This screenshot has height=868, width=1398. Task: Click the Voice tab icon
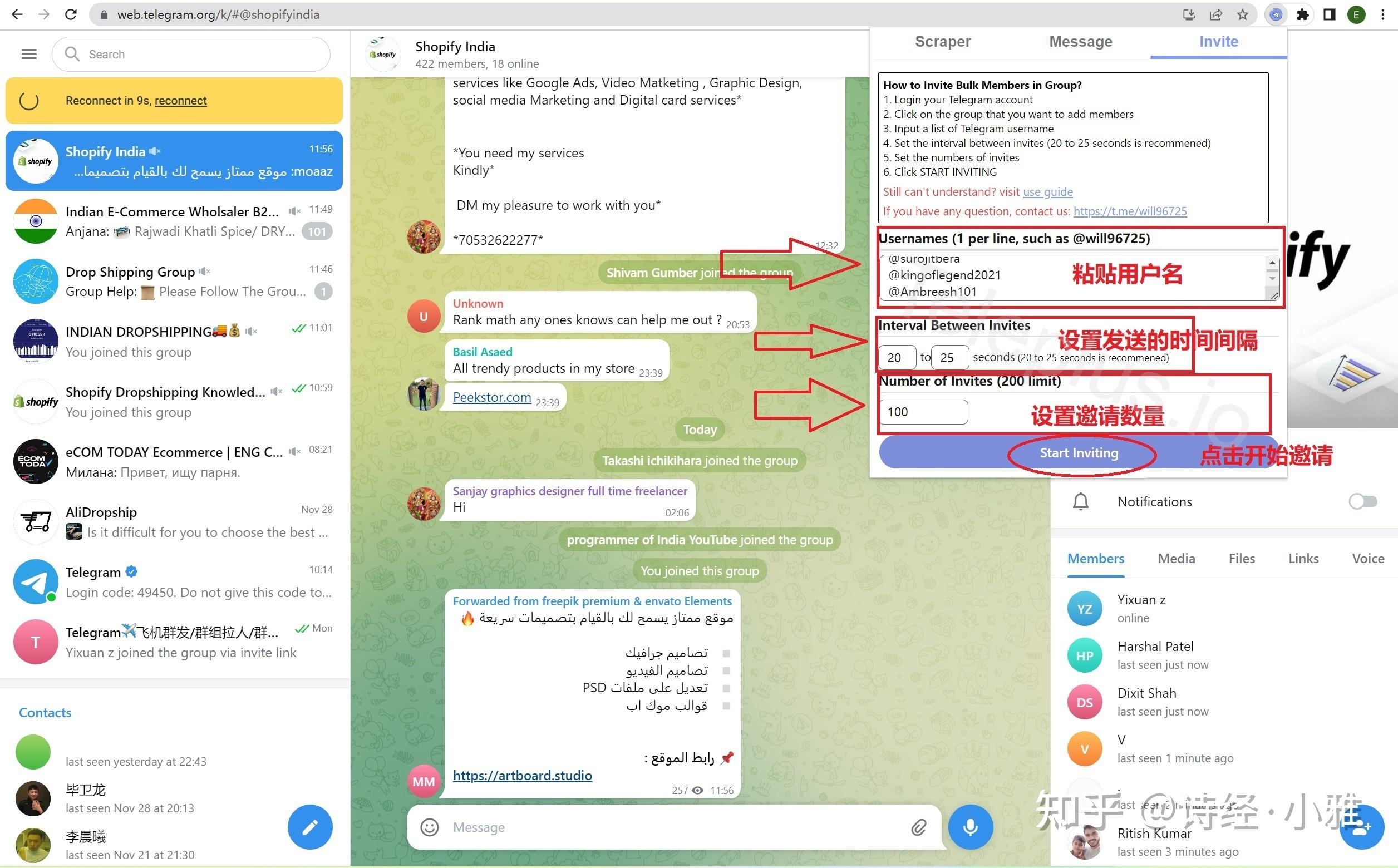coord(1365,558)
